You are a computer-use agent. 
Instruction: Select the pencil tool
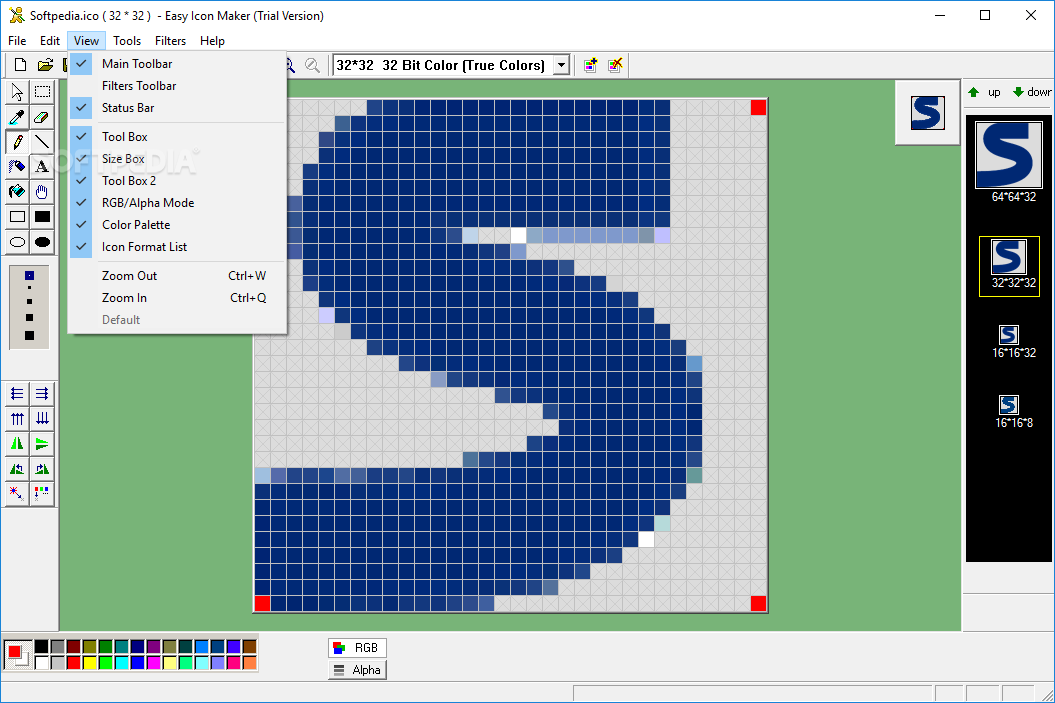point(17,142)
